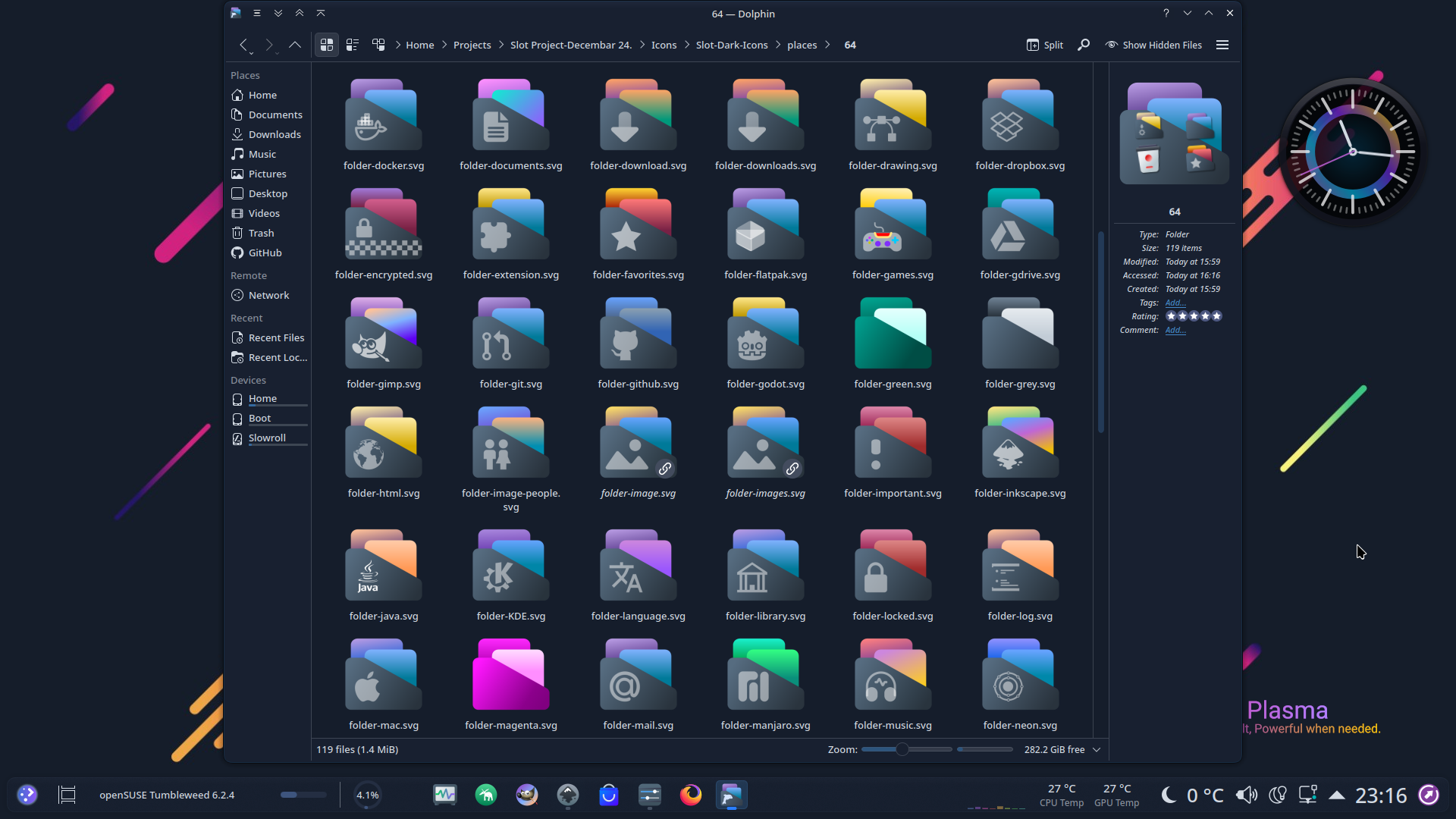
Task: Open Firefox from the taskbar
Action: [x=691, y=795]
